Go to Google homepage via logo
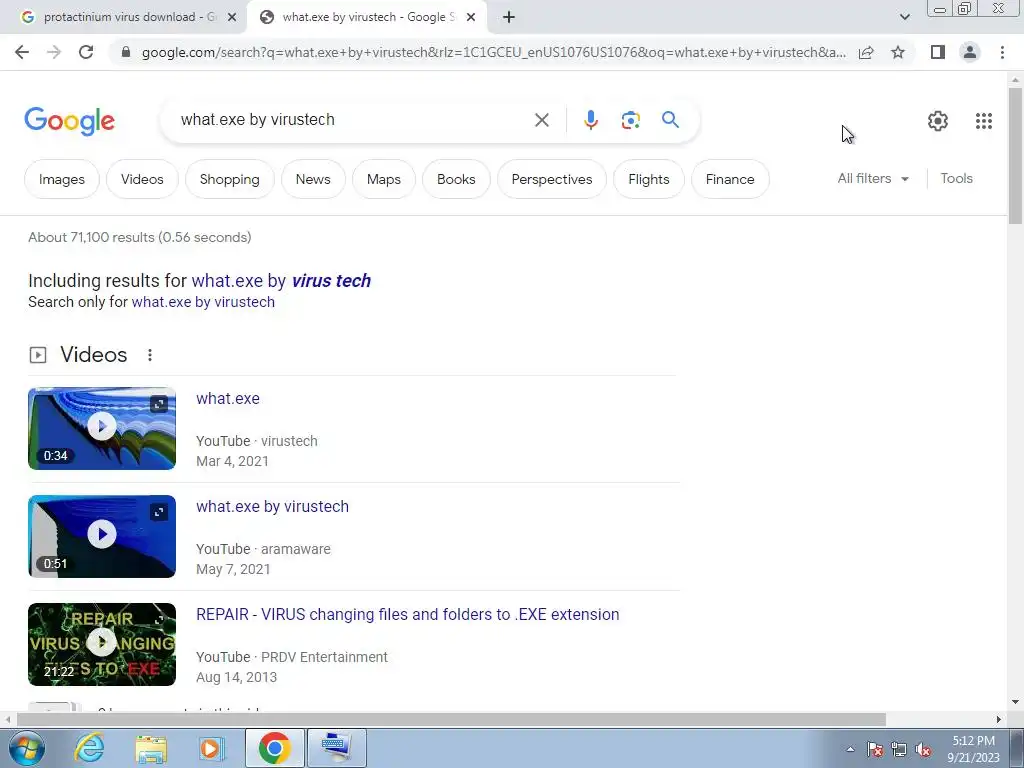 point(69,121)
